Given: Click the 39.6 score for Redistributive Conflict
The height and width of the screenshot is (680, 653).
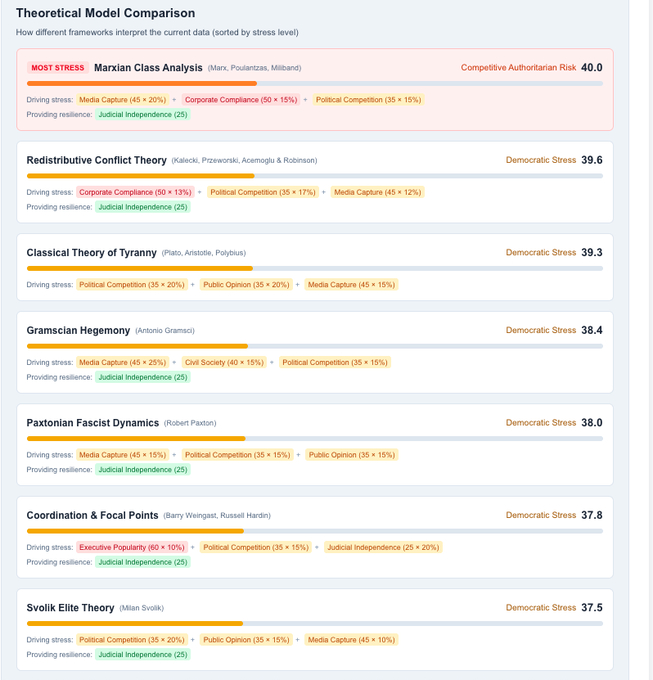Looking at the screenshot, I should coord(591,160).
